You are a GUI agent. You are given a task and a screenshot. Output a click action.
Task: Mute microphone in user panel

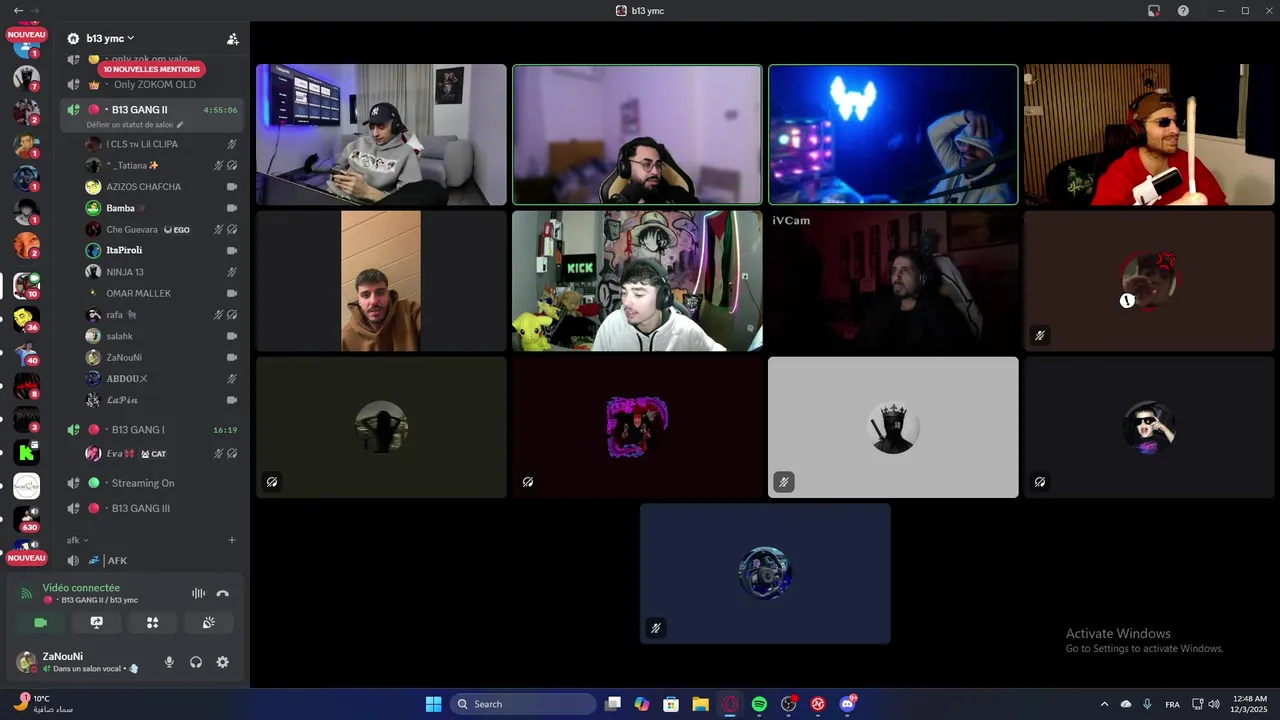[169, 662]
